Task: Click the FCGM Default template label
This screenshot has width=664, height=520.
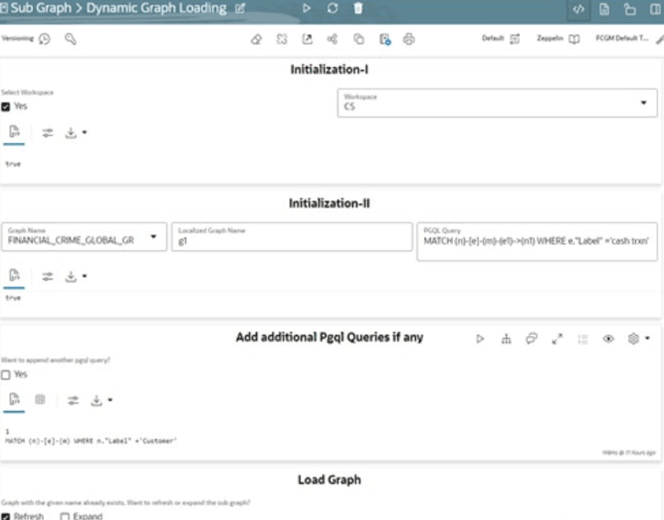Action: pos(622,38)
